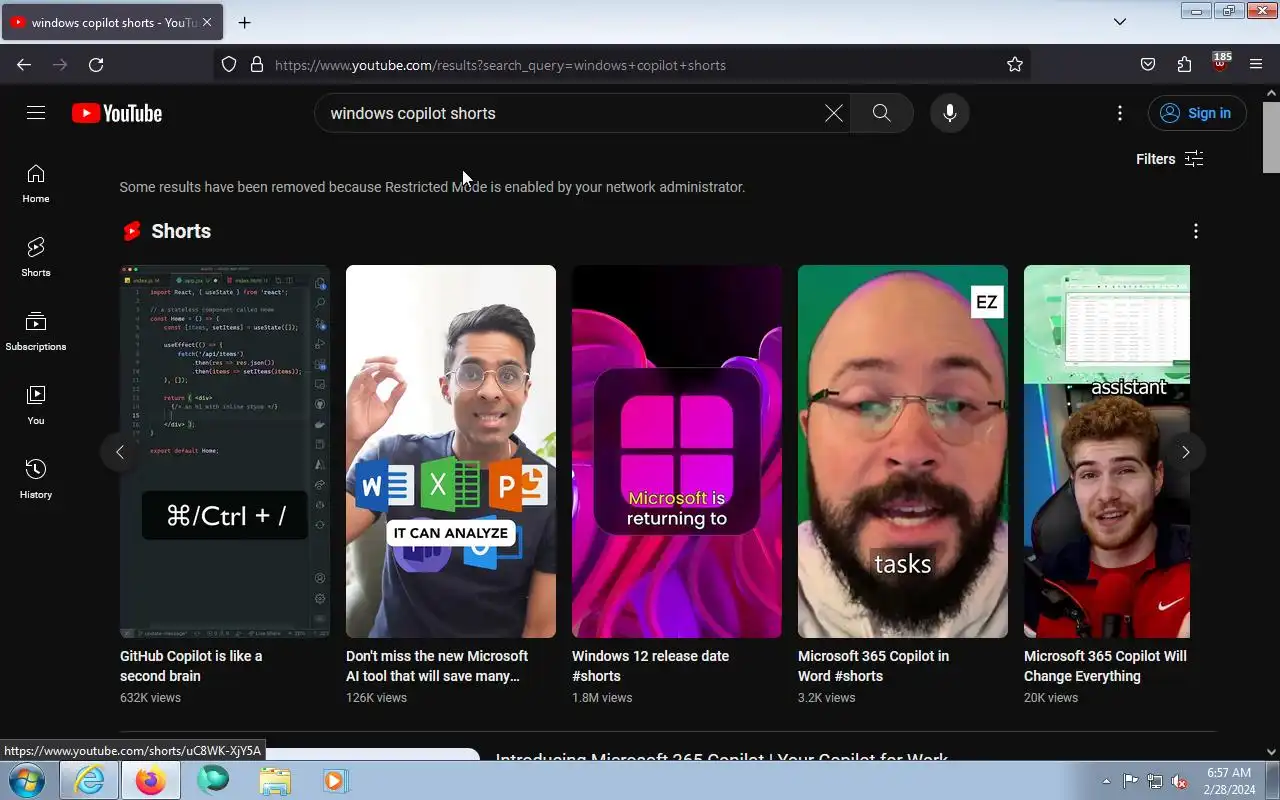Open Copilot Will Change Everything thumbnail
The image size is (1280, 800).
pyautogui.click(x=1107, y=451)
